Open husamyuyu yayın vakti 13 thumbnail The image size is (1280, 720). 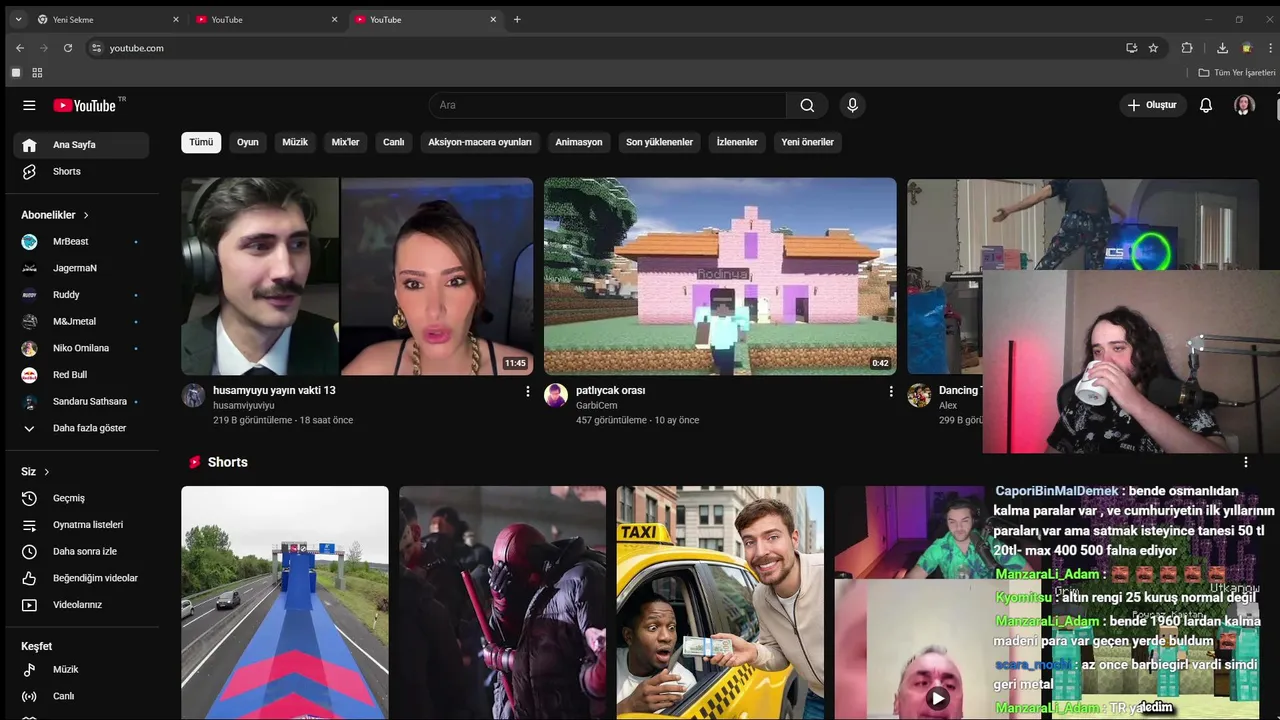(x=357, y=276)
